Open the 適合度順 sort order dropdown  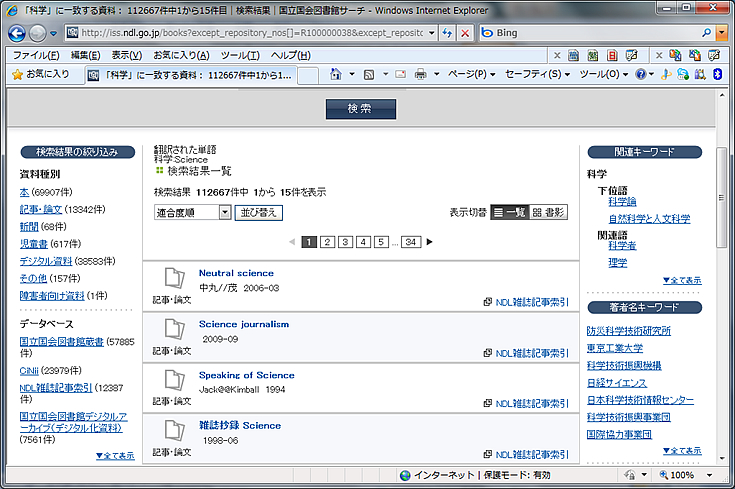[x=193, y=212]
